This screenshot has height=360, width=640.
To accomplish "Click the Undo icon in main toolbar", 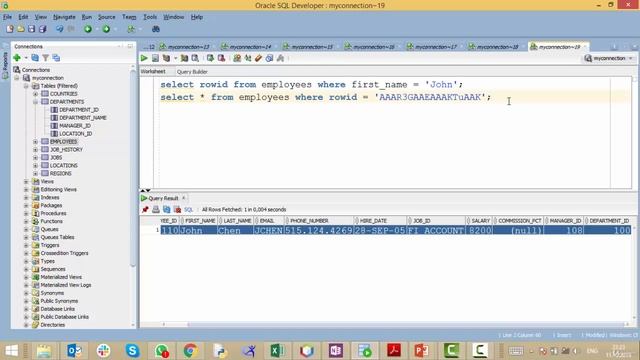I will 60,29.
